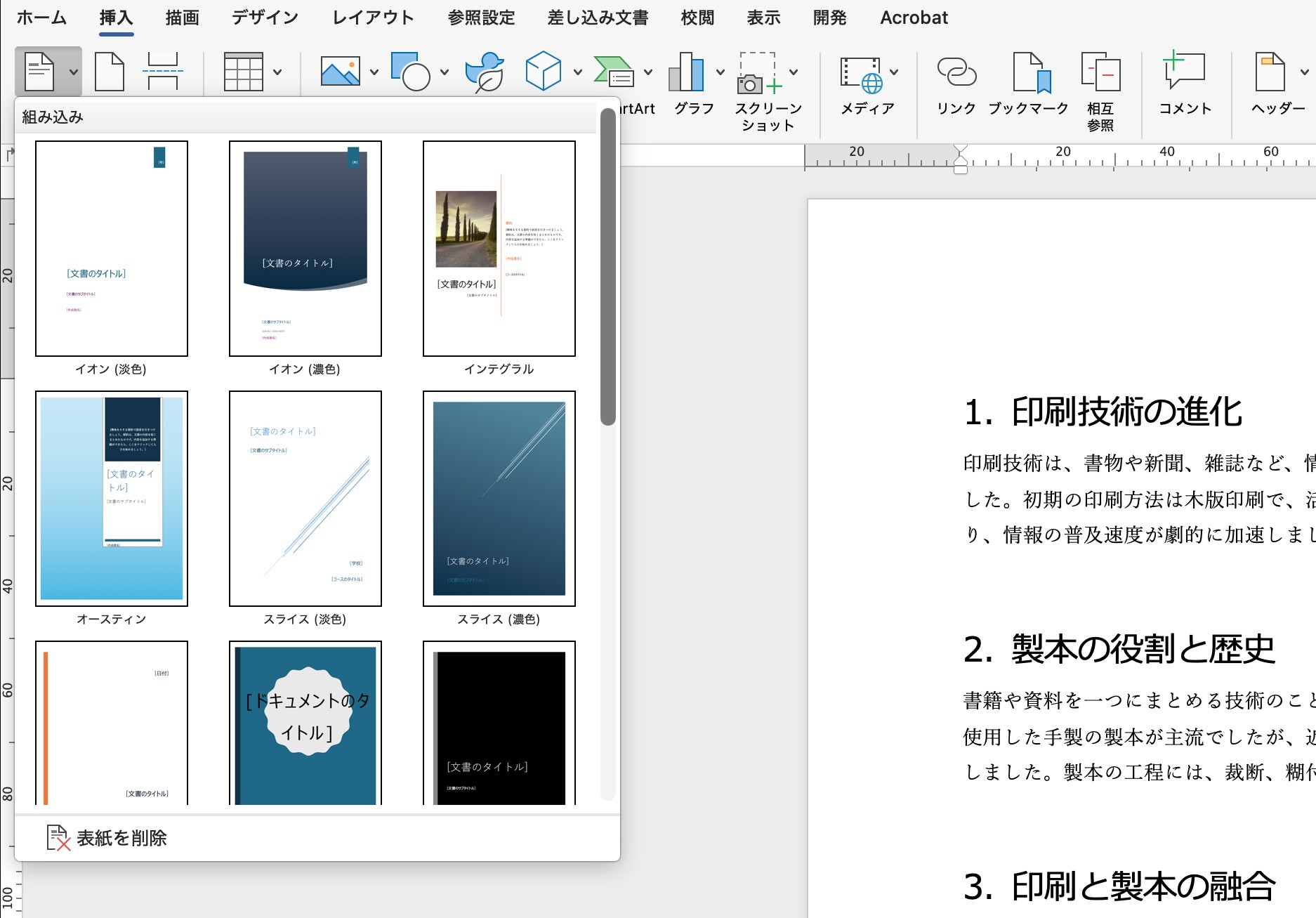
Task: Click heading 3. 印刷と製本の融合
Action: (x=1119, y=886)
